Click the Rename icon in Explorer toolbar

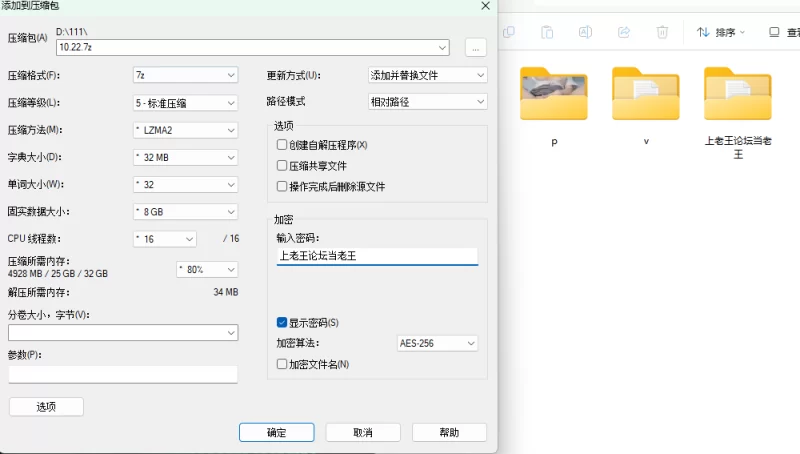[x=585, y=32]
